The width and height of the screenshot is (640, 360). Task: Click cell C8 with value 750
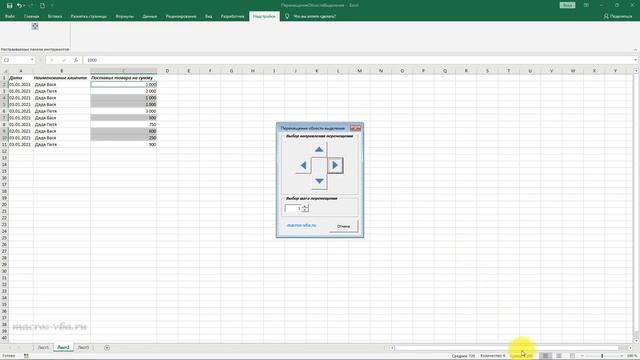click(x=124, y=124)
